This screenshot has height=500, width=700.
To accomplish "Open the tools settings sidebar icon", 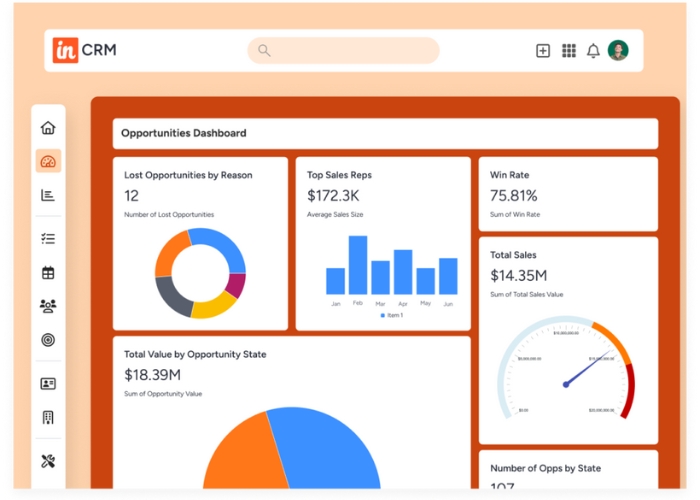I will [48, 461].
